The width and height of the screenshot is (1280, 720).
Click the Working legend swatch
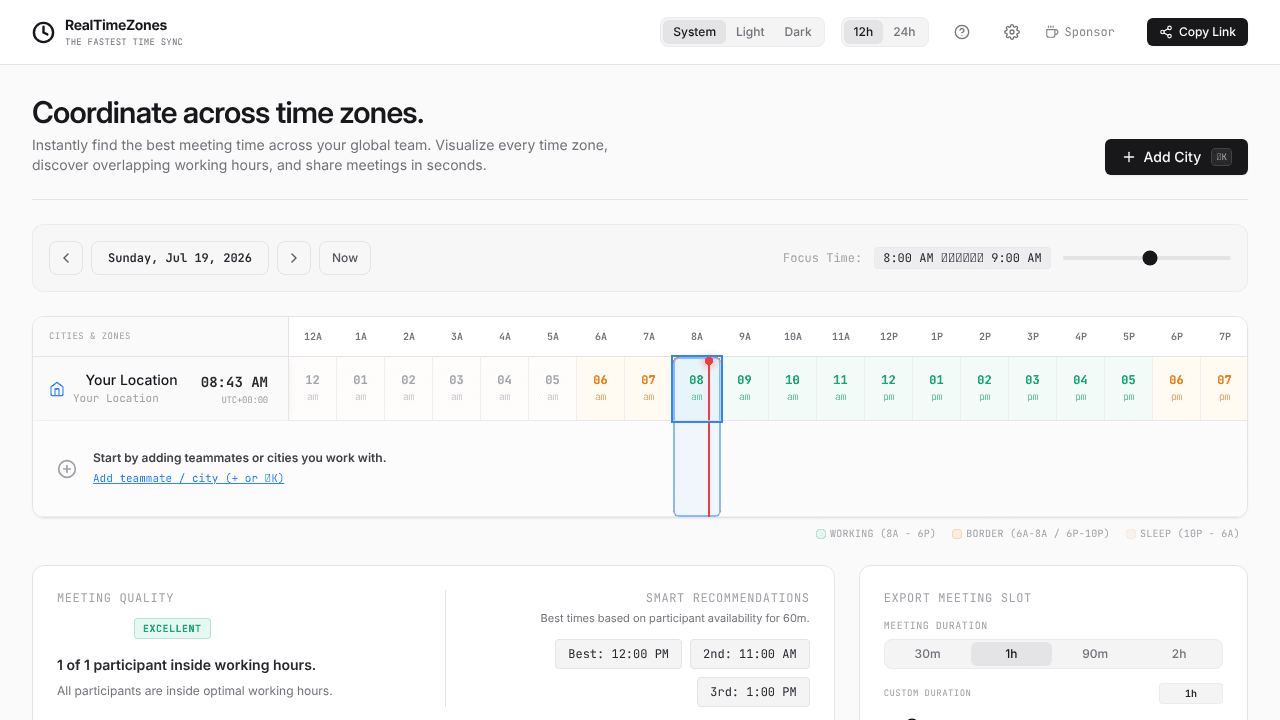click(821, 534)
